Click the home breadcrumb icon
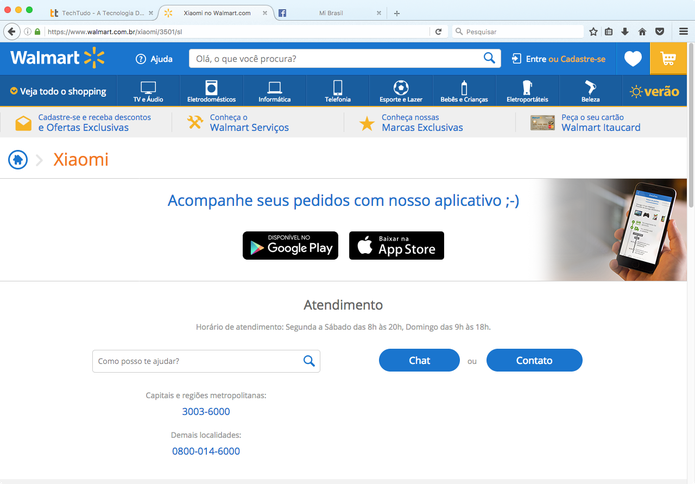 pyautogui.click(x=18, y=160)
